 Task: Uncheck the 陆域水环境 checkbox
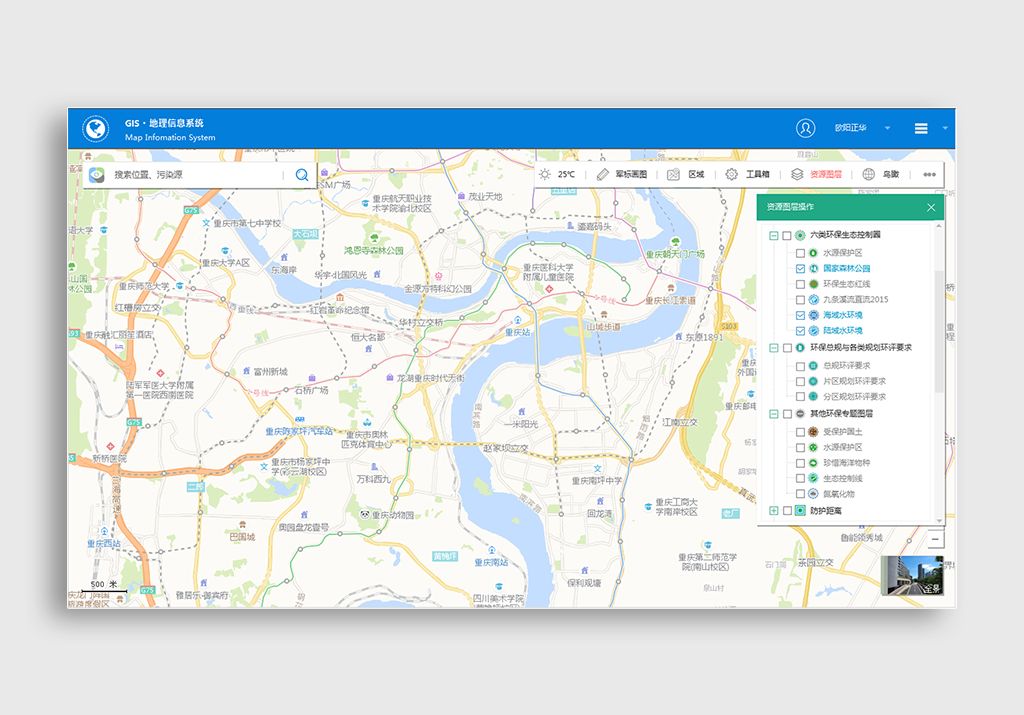click(x=800, y=331)
